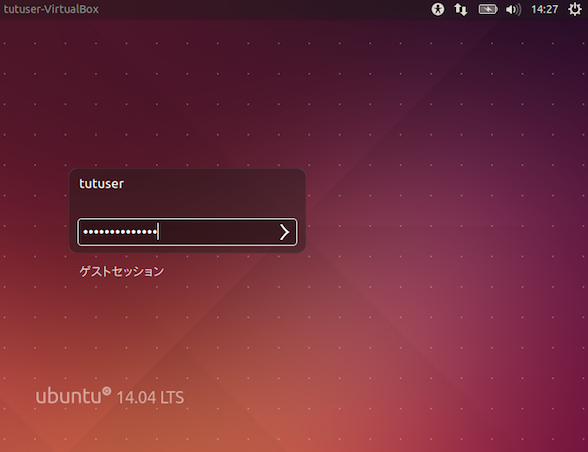Open the power/session gear menu

coord(574,9)
